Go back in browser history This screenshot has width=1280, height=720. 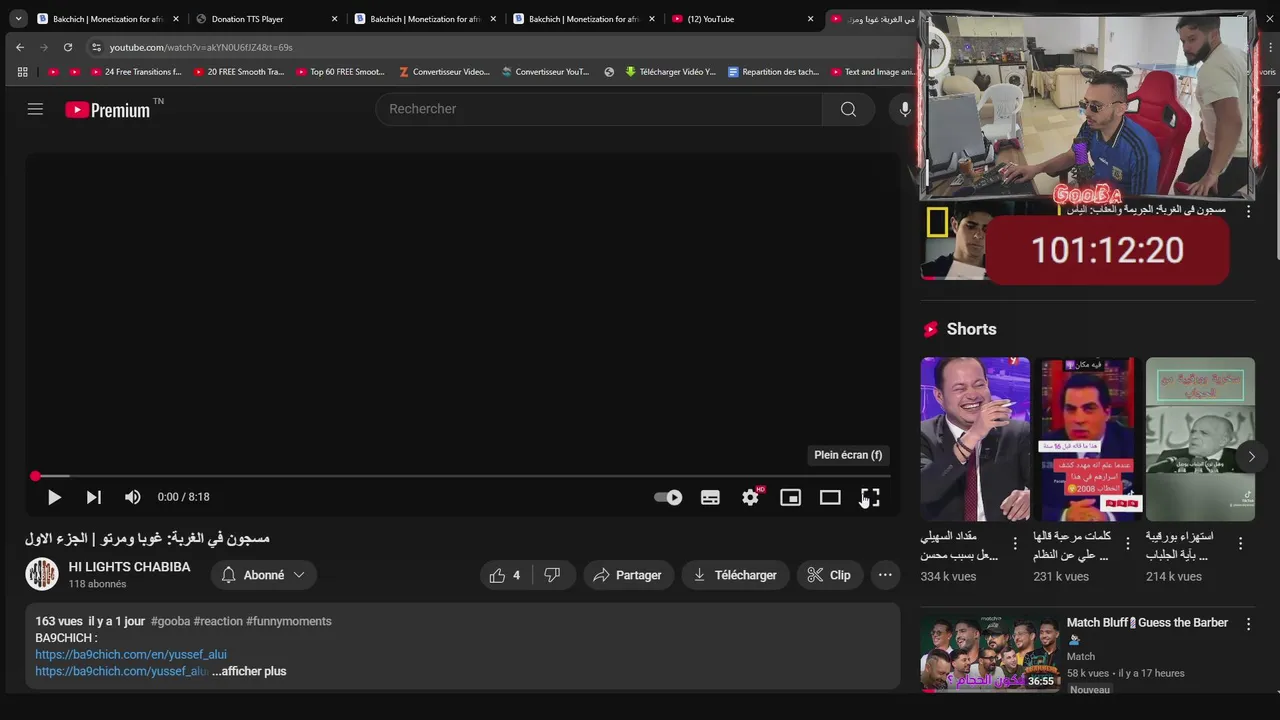(20, 47)
